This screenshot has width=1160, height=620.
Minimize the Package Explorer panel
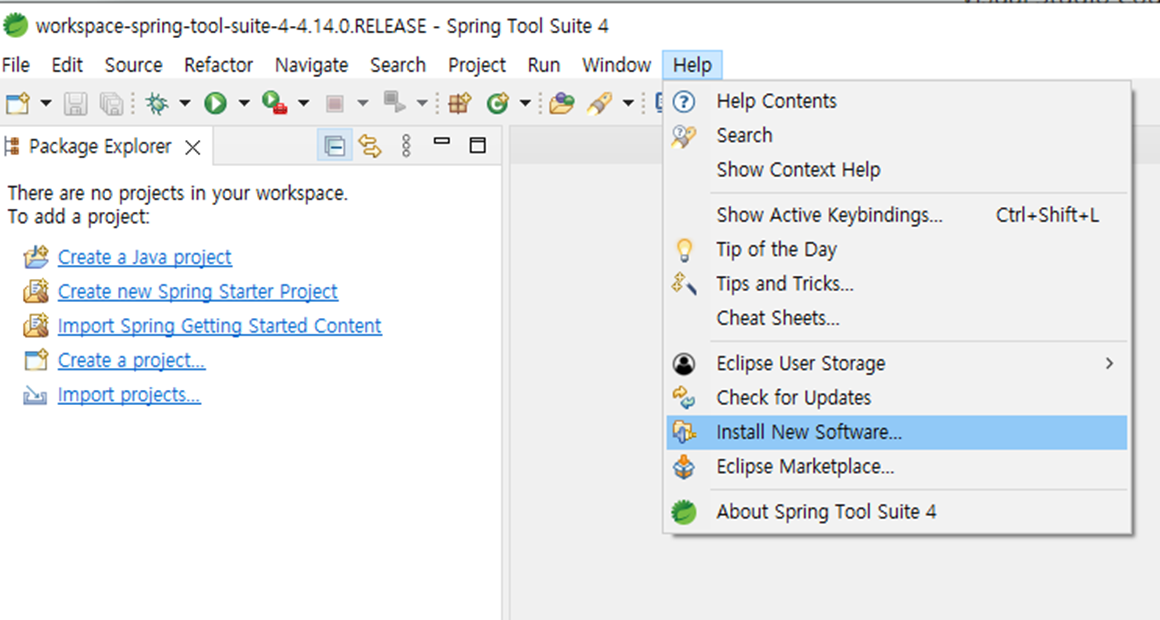tap(442, 141)
